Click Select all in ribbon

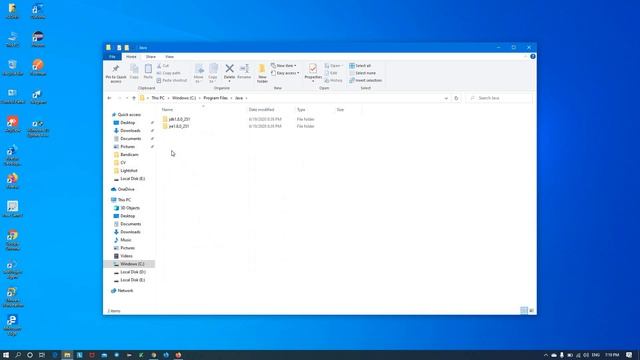click(x=360, y=66)
